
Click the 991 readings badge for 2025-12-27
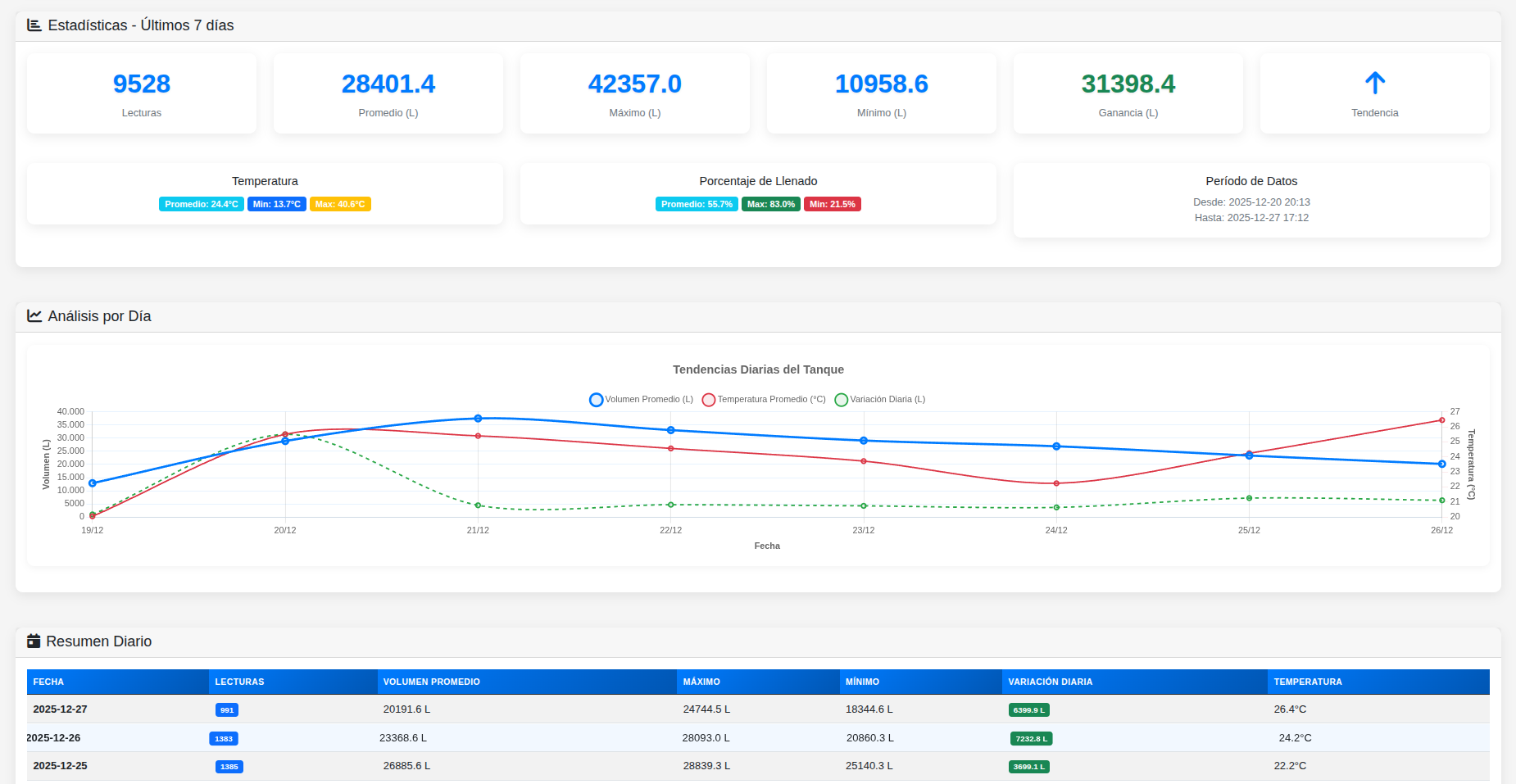point(227,710)
